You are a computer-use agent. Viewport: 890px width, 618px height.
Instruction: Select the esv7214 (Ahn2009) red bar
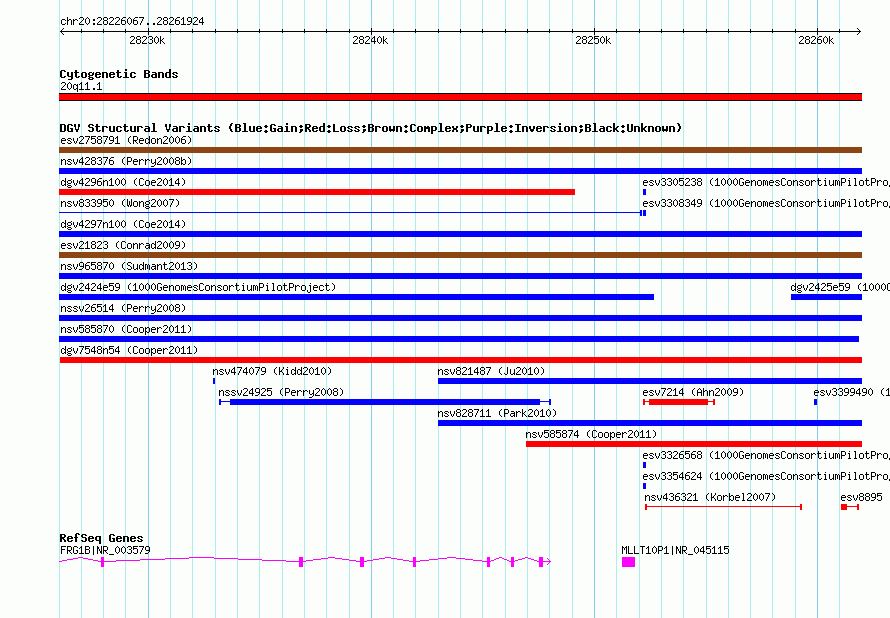pyautogui.click(x=678, y=402)
